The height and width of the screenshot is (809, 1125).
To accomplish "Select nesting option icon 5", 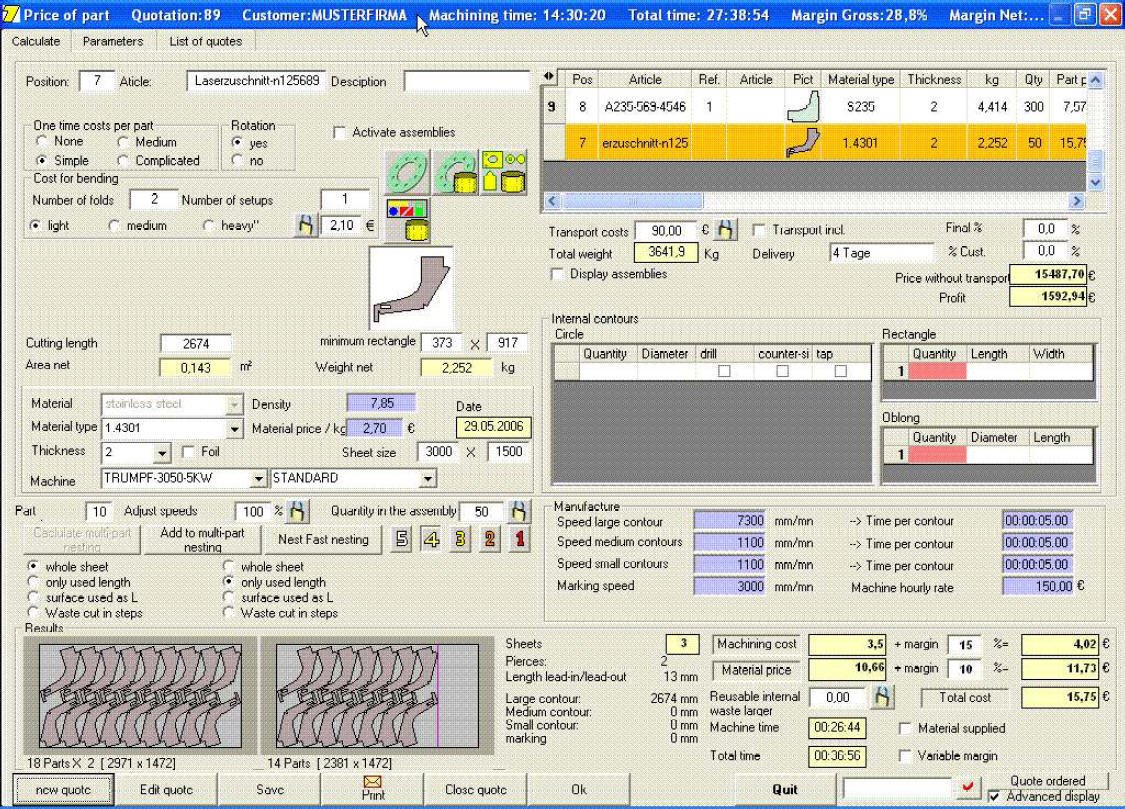I will pos(402,539).
